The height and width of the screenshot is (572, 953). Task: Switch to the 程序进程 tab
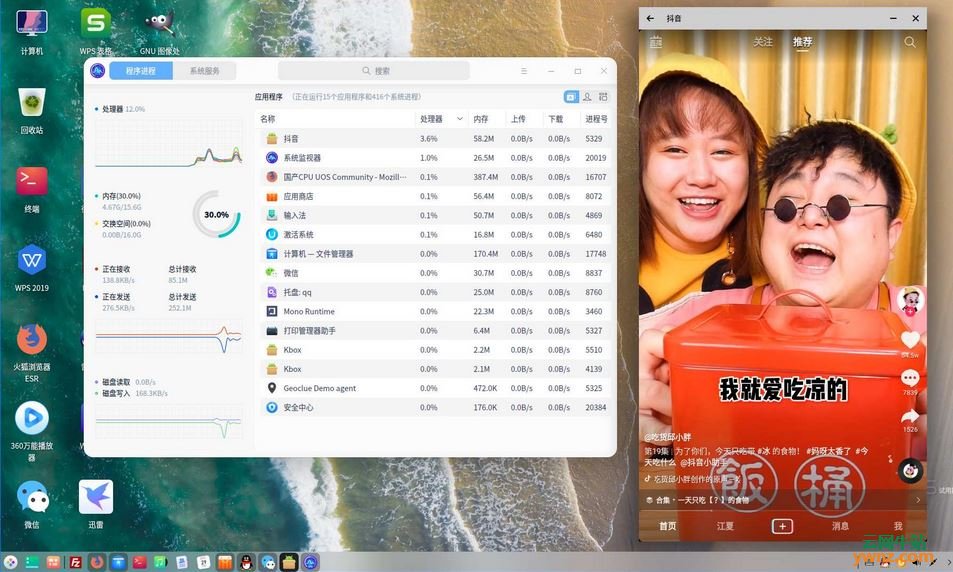coord(140,71)
